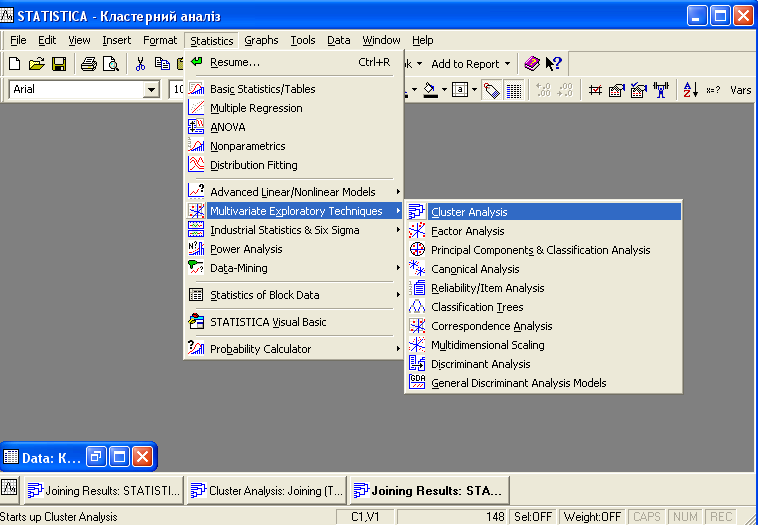Switch to the bold Joining Results button
This screenshot has height=525, width=758.
tap(429, 491)
